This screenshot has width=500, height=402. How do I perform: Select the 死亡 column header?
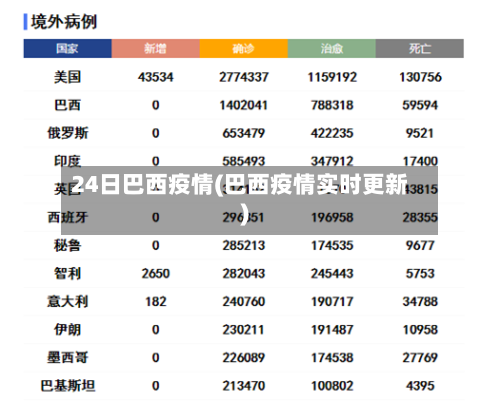tap(420, 49)
